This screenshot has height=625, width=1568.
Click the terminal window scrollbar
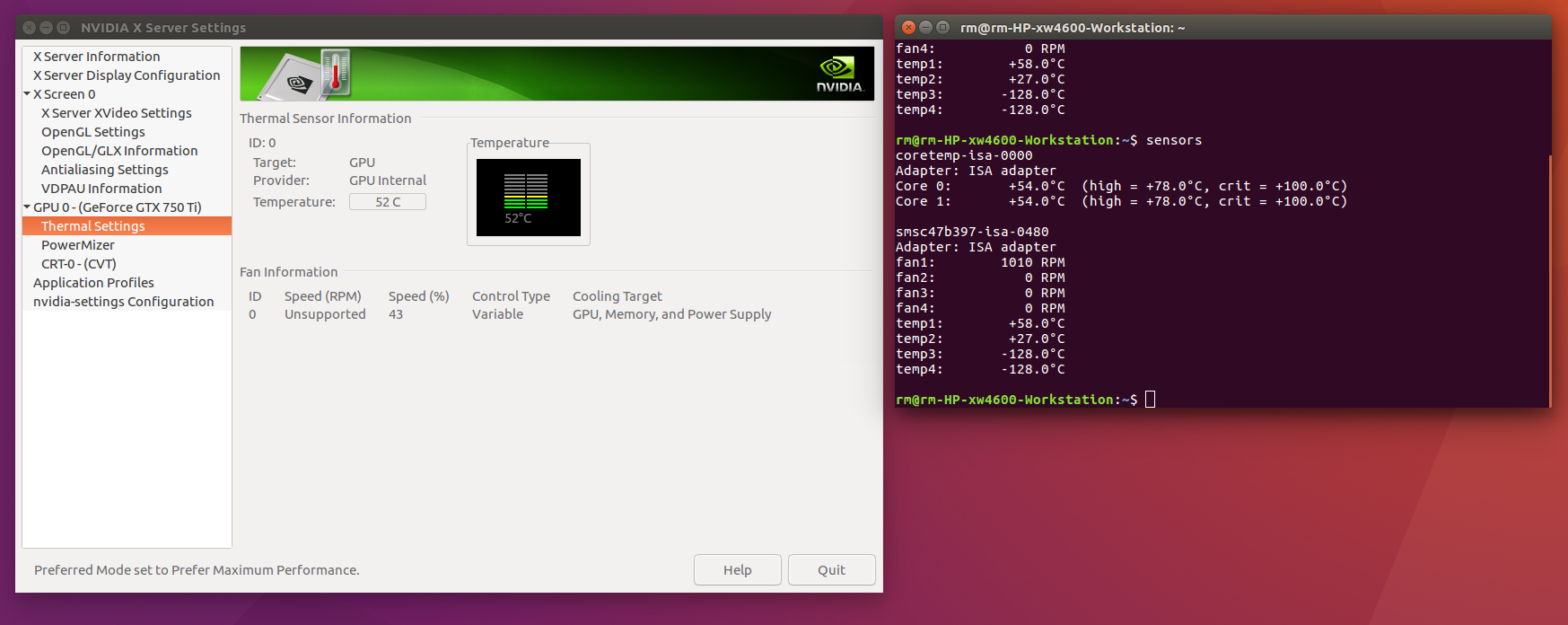[1550, 280]
